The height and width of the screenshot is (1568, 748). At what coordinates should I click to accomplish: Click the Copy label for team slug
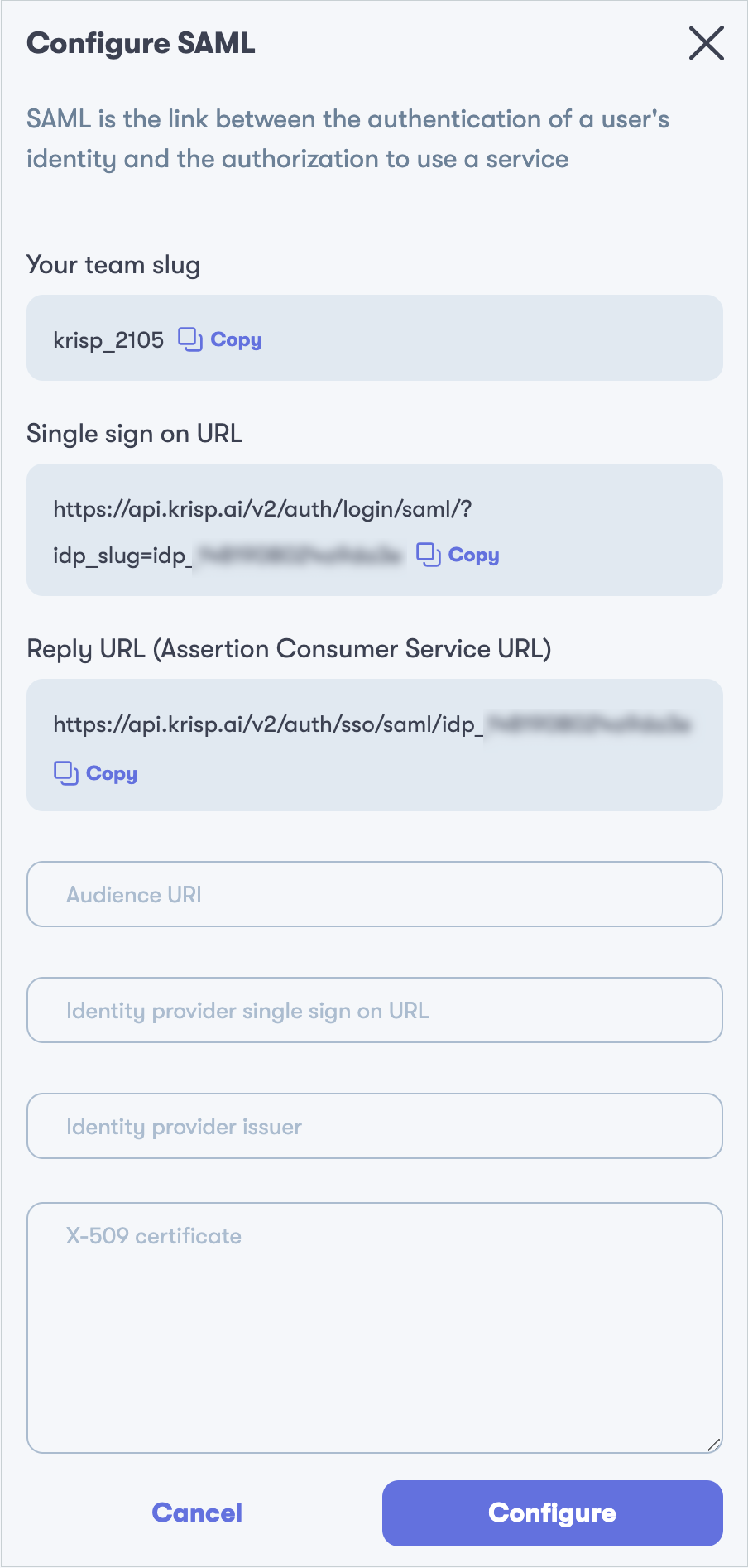[x=236, y=340]
